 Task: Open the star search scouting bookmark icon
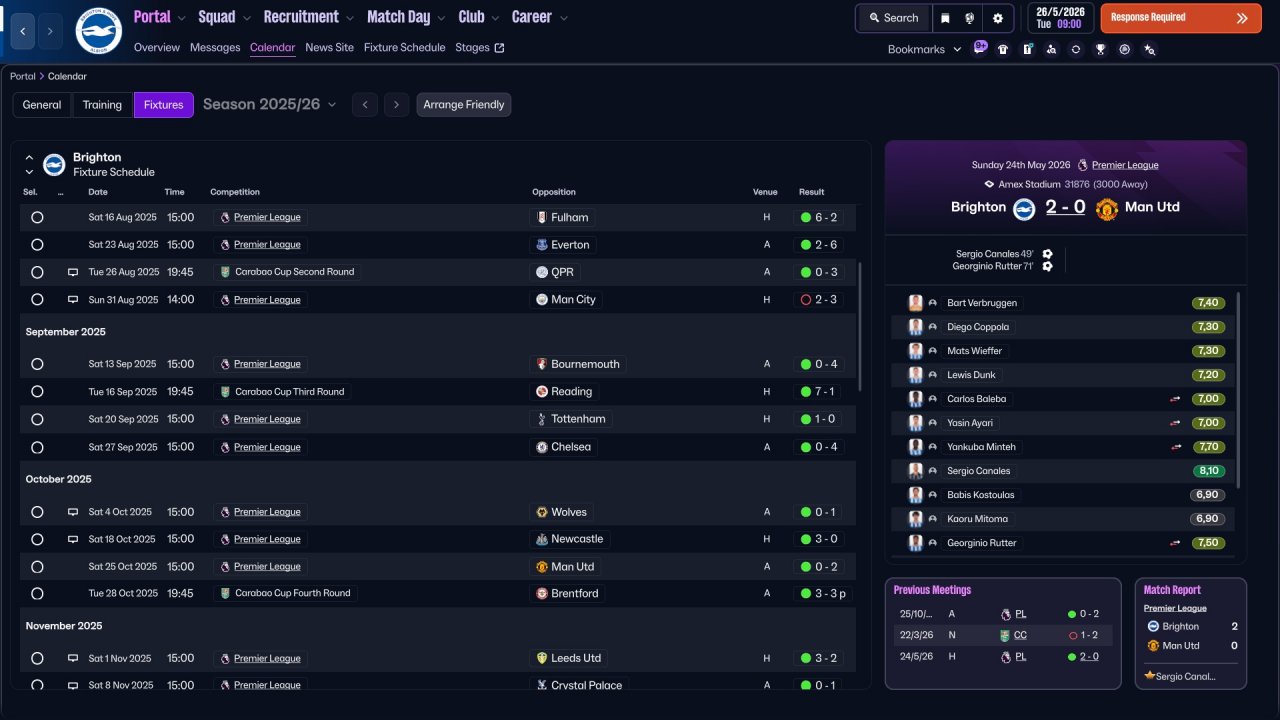(1149, 49)
